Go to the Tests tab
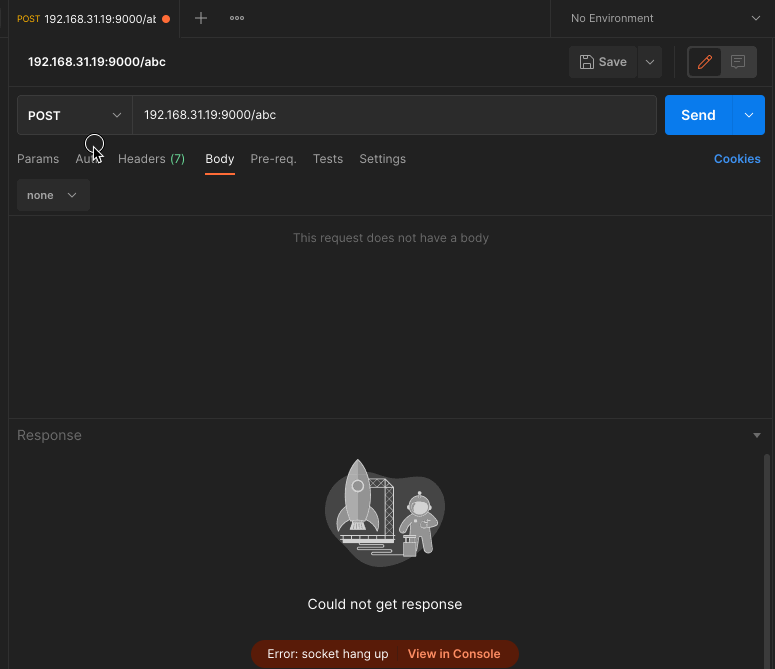This screenshot has height=669, width=775. tap(327, 159)
